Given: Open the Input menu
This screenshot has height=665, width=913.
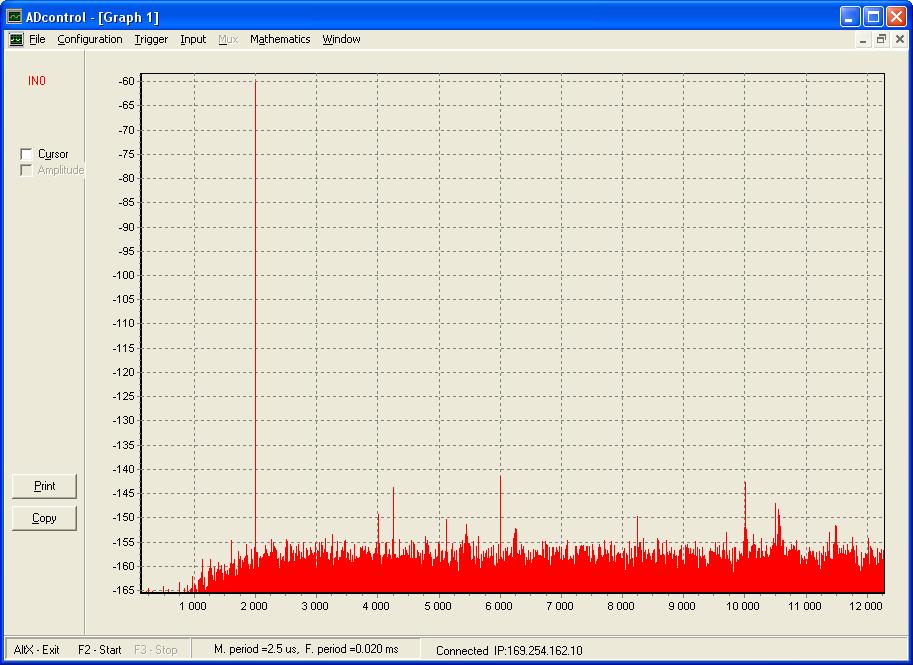Looking at the screenshot, I should pyautogui.click(x=193, y=39).
